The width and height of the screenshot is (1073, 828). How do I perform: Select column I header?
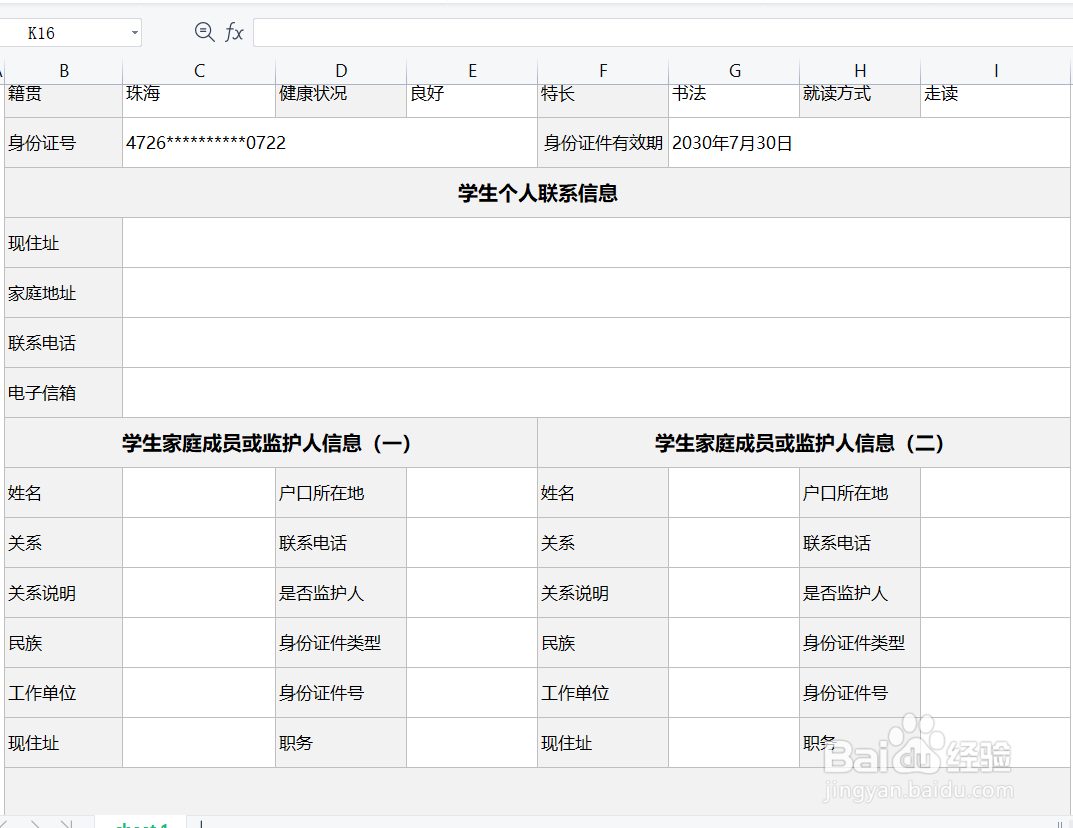[x=995, y=70]
